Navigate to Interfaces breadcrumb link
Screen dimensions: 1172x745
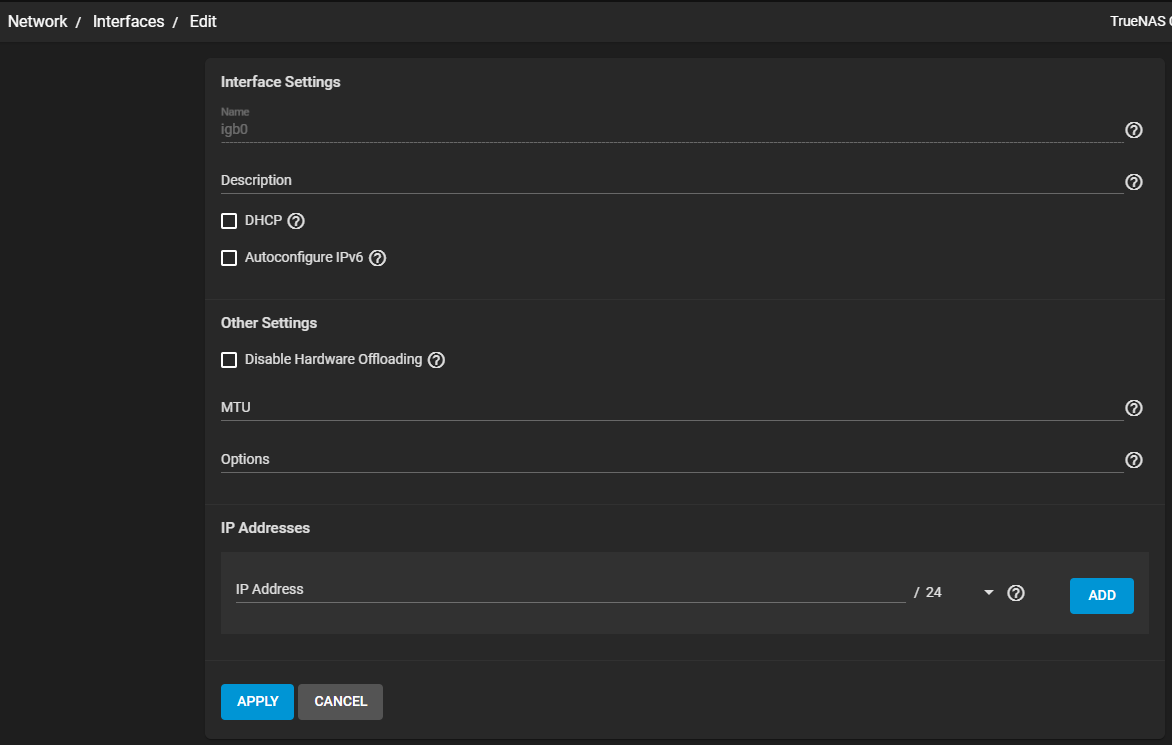[128, 21]
